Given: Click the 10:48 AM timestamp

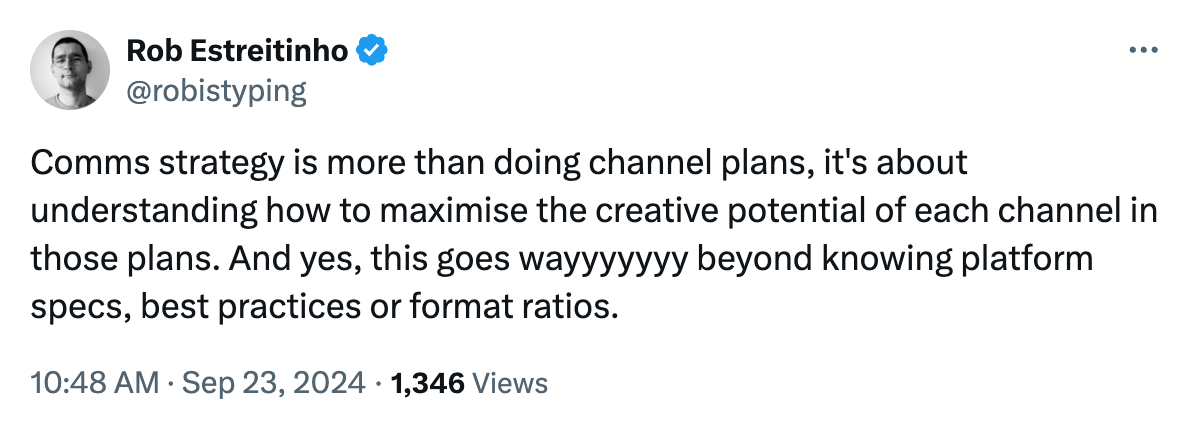Looking at the screenshot, I should [x=95, y=383].
